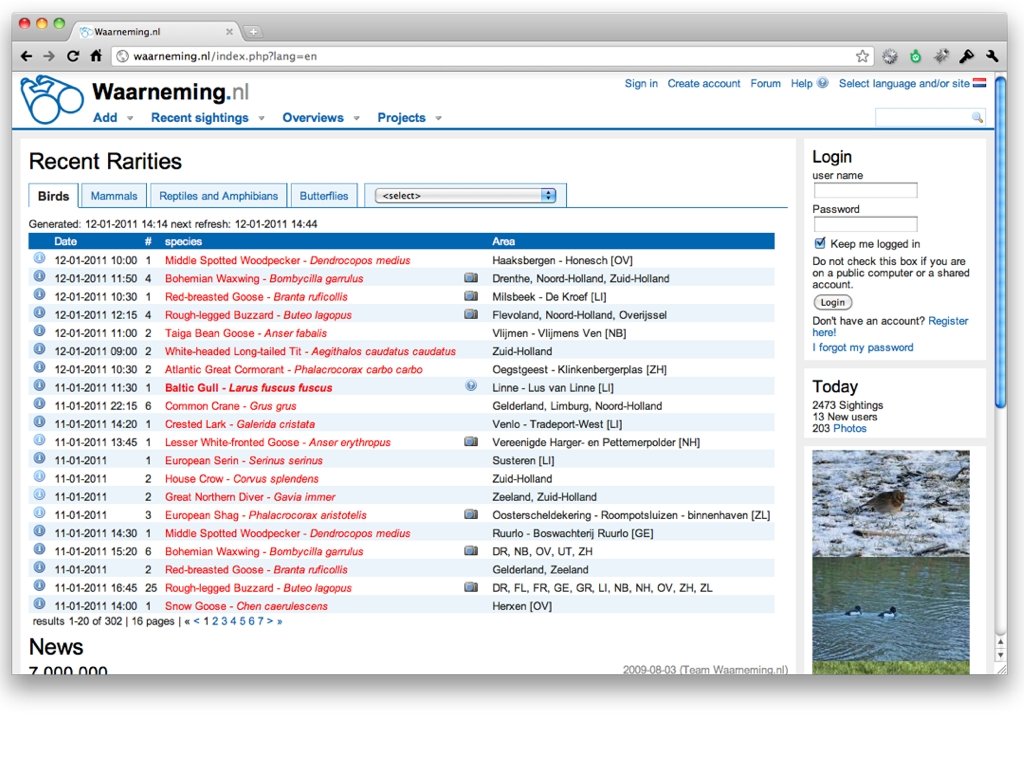Click the Login button
This screenshot has width=1024, height=768.
(x=833, y=302)
